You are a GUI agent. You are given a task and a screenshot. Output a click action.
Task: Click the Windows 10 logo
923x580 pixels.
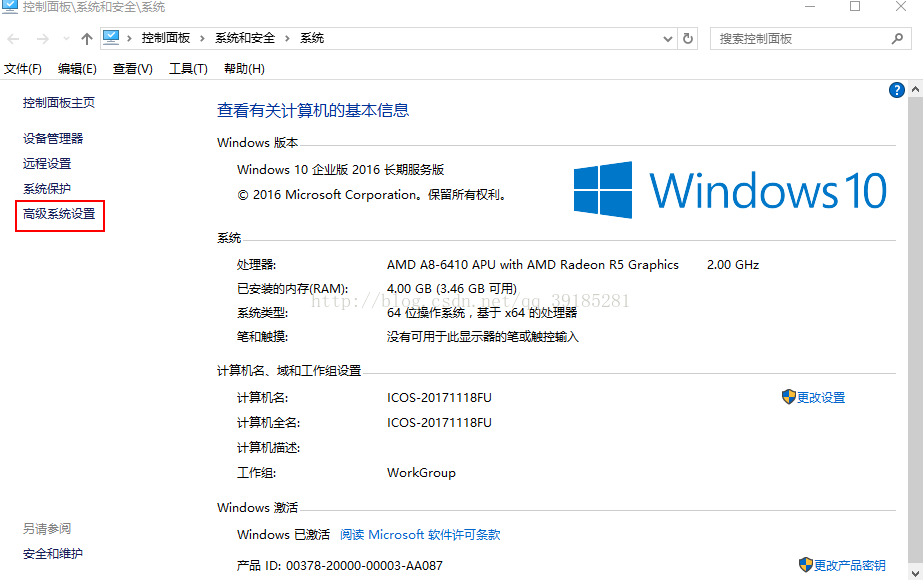tap(730, 190)
